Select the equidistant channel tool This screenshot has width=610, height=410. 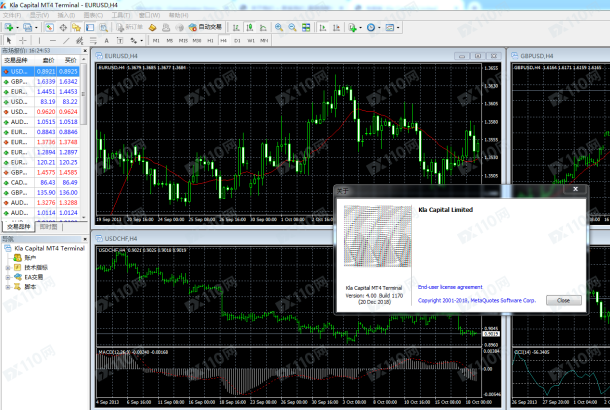point(80,40)
